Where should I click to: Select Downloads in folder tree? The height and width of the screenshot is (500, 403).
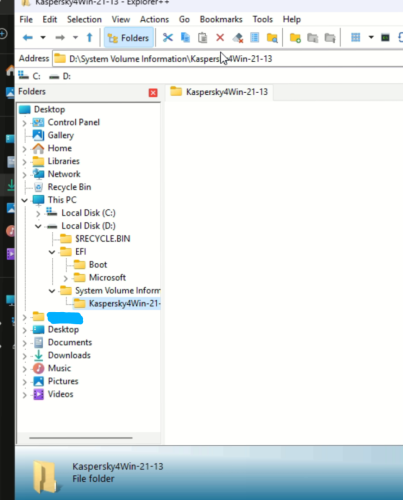point(69,355)
